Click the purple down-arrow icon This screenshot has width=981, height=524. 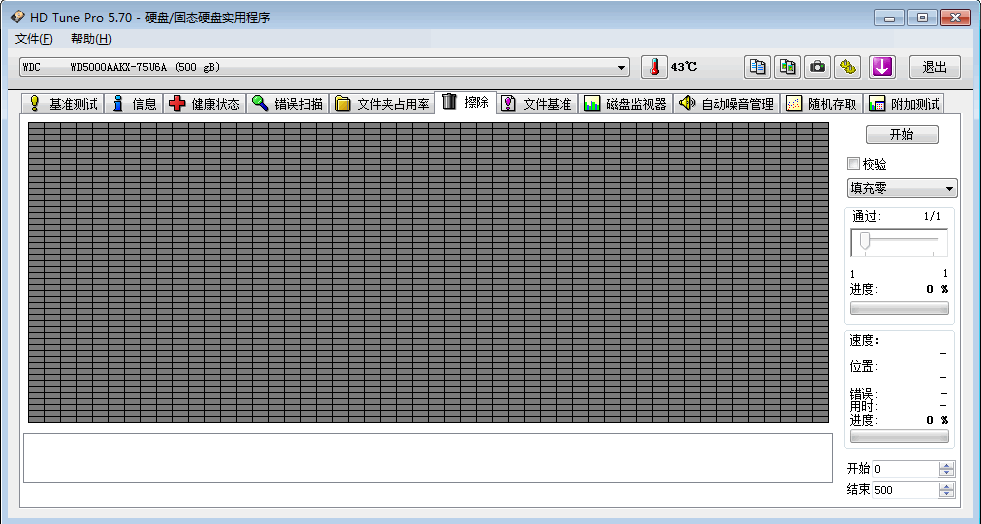(x=881, y=67)
